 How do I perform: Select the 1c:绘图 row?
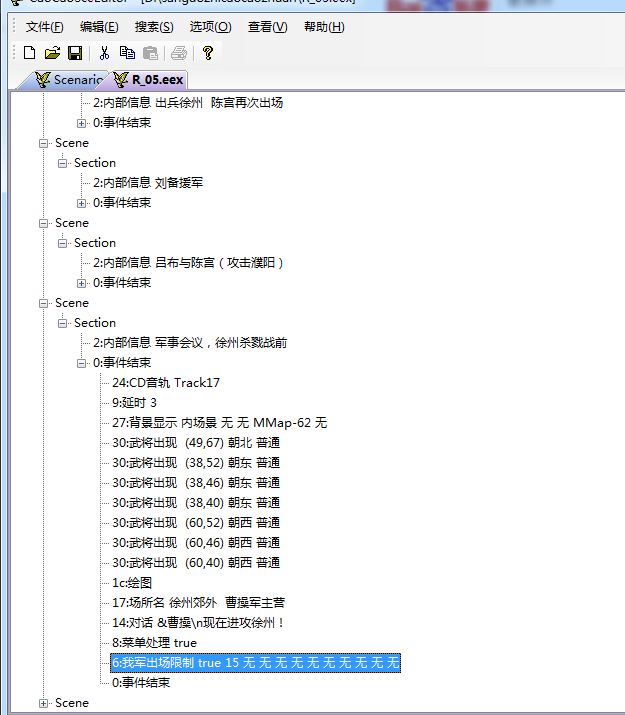tap(132, 583)
